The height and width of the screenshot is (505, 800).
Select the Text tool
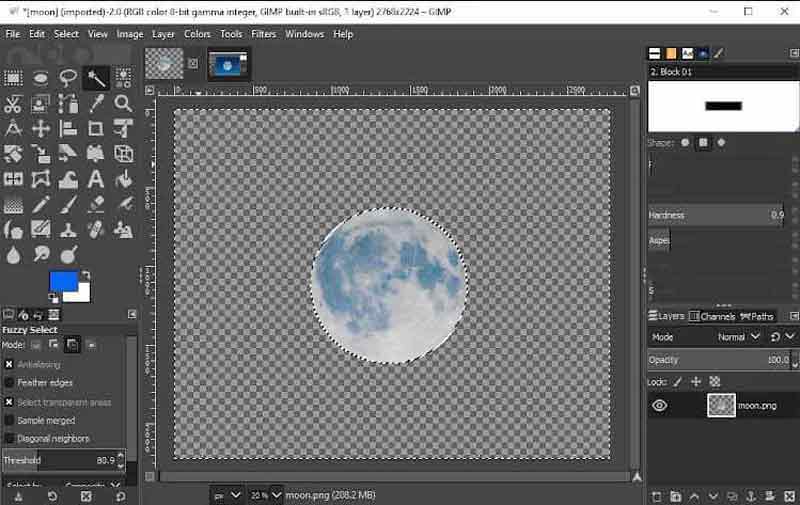pos(96,180)
